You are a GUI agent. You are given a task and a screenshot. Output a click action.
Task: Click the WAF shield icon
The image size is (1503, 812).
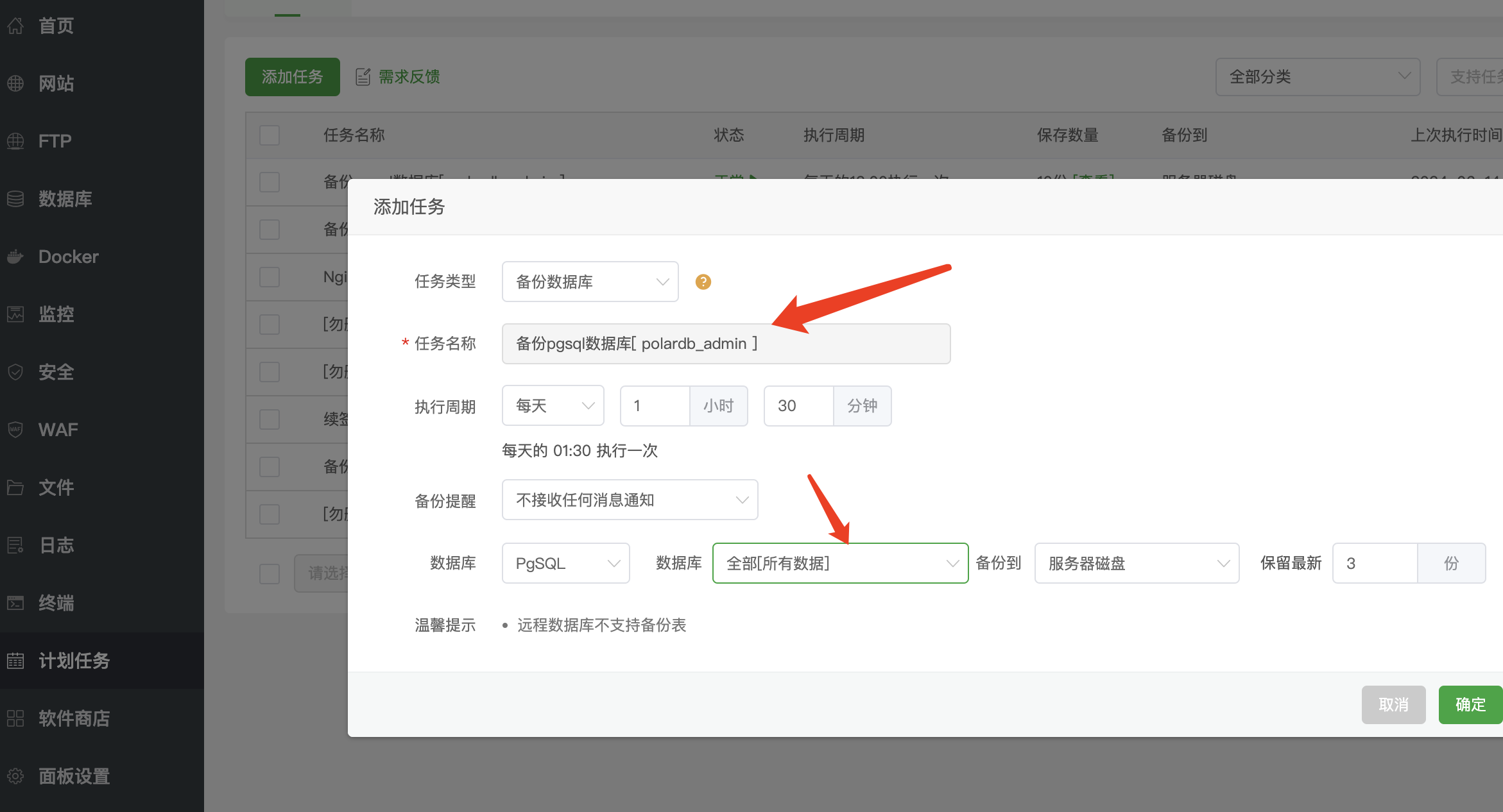coord(15,430)
